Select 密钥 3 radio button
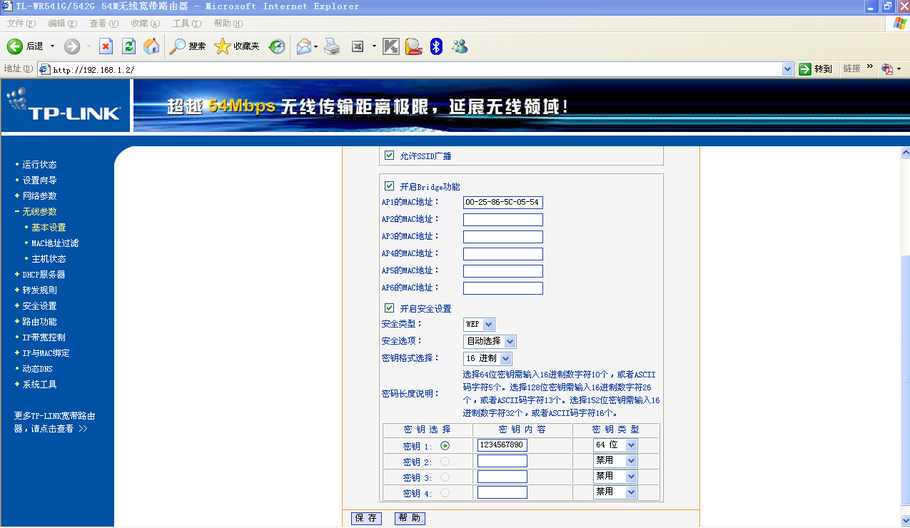 [x=445, y=477]
